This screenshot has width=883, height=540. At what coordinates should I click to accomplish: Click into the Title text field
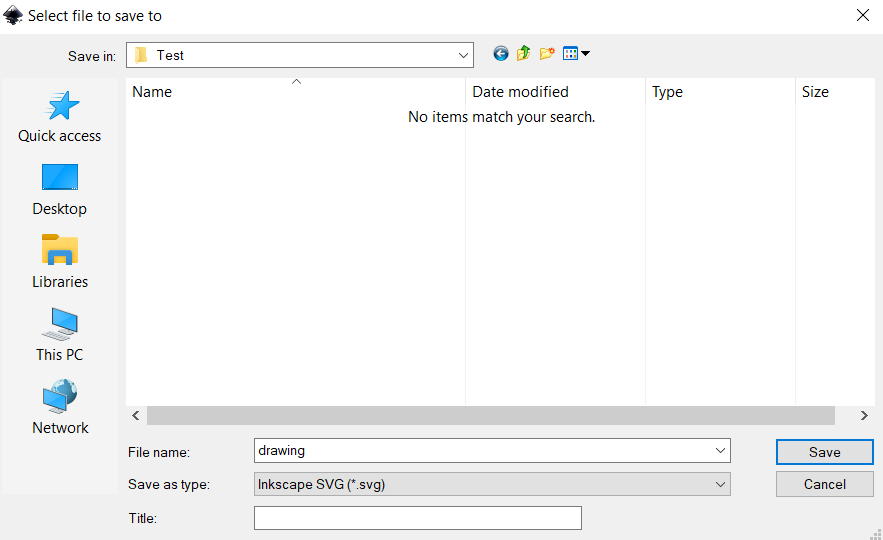(x=417, y=518)
